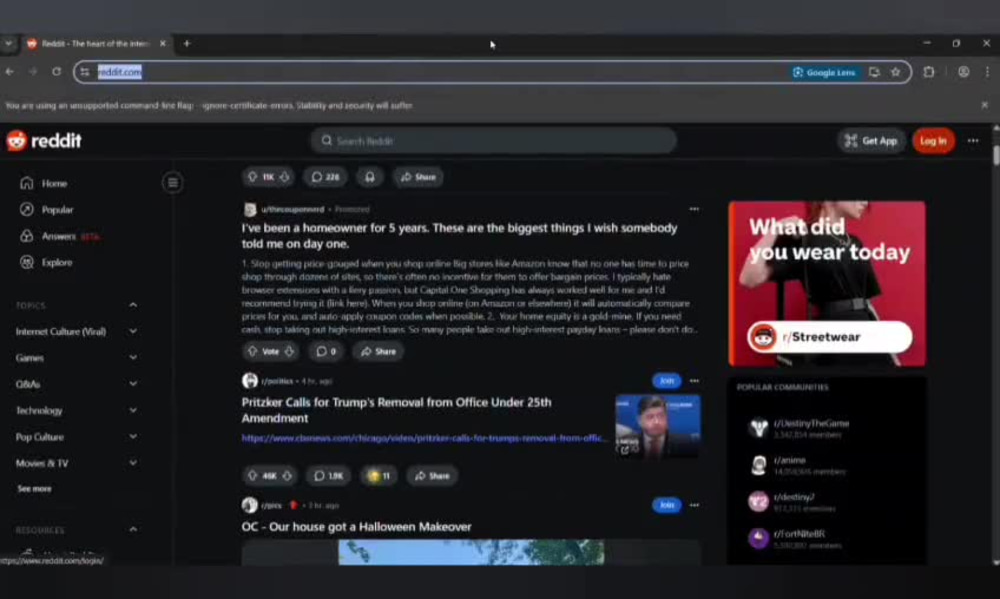Image resolution: width=1000 pixels, height=599 pixels.
Task: Expand the Movies & TV topic
Action: coord(133,462)
